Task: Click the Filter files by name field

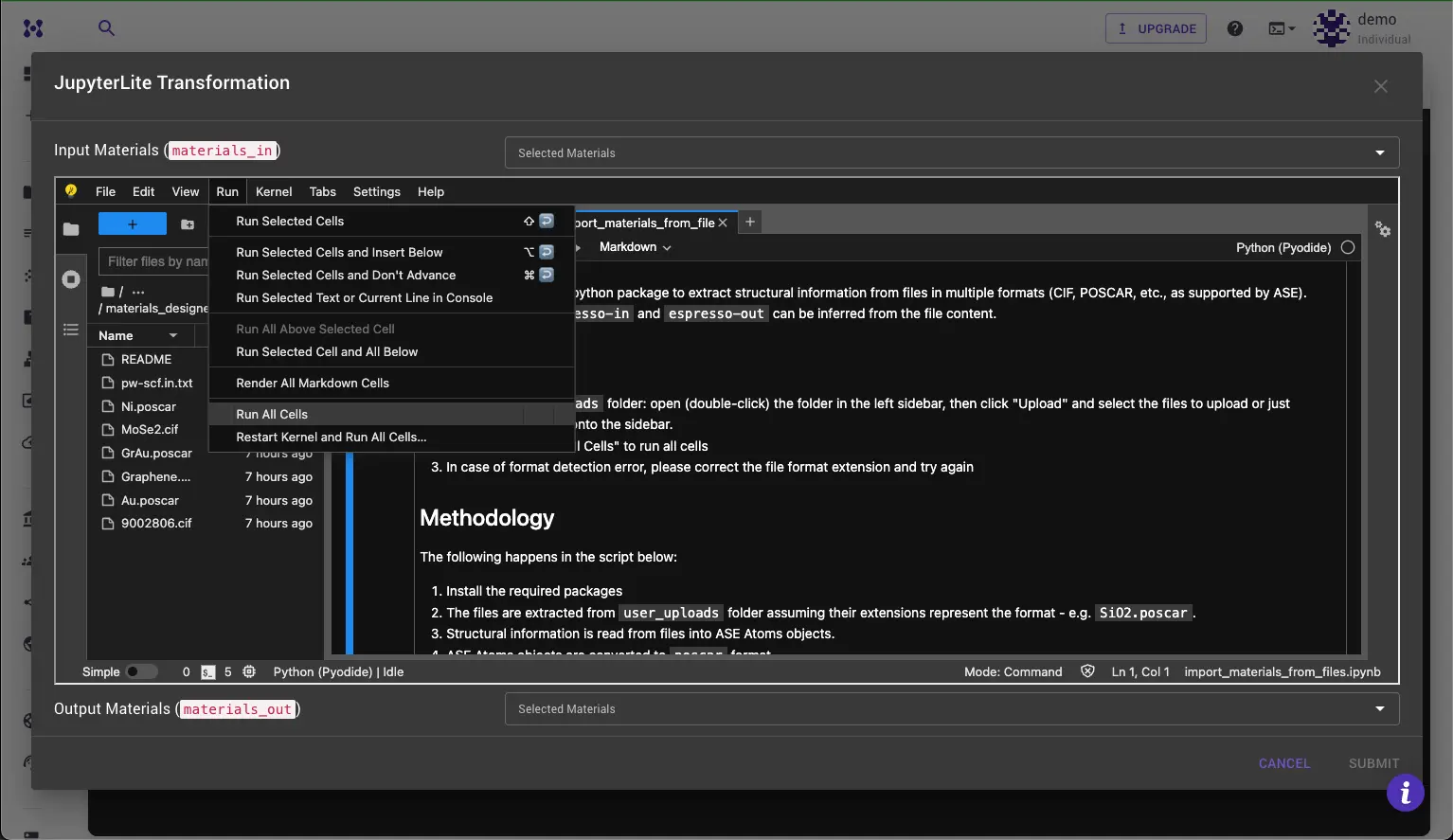Action: click(154, 260)
